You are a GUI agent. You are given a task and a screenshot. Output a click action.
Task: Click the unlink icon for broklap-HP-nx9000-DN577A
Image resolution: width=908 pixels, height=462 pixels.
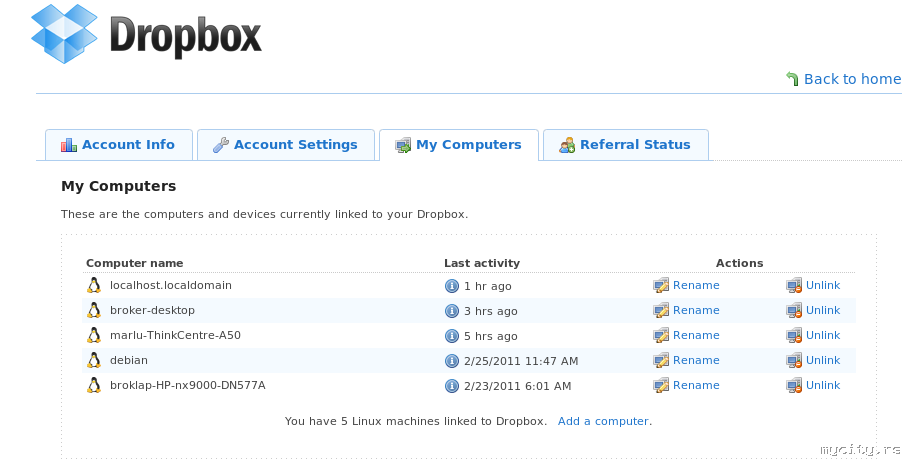click(794, 385)
